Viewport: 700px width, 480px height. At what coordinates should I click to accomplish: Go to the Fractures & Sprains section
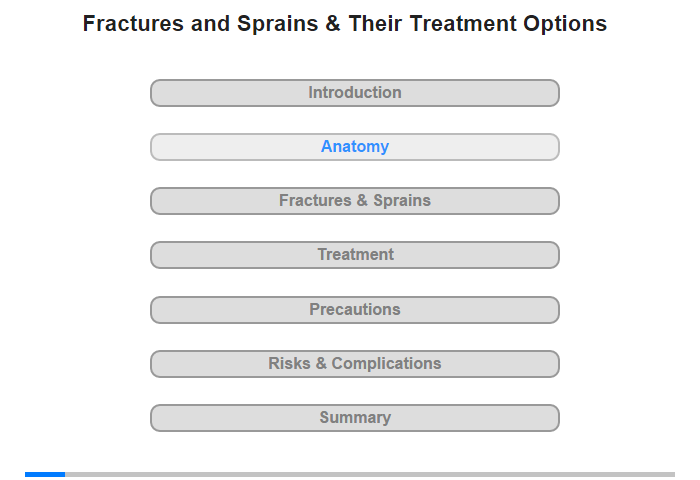pyautogui.click(x=354, y=201)
